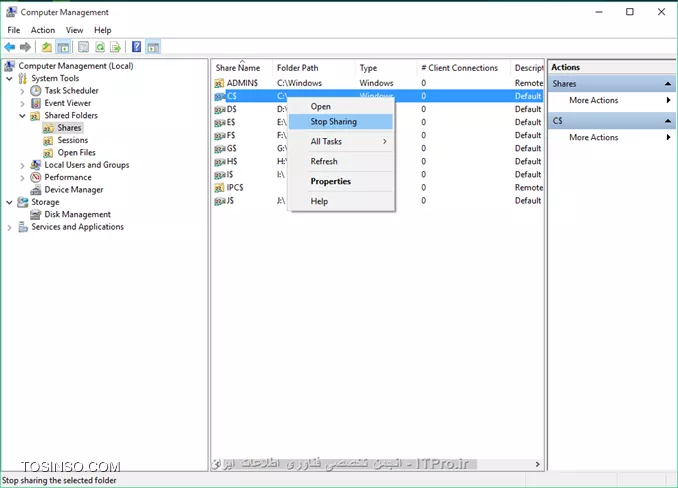678x488 pixels.
Task: Click the Services and Applications icon
Action: (x=23, y=227)
